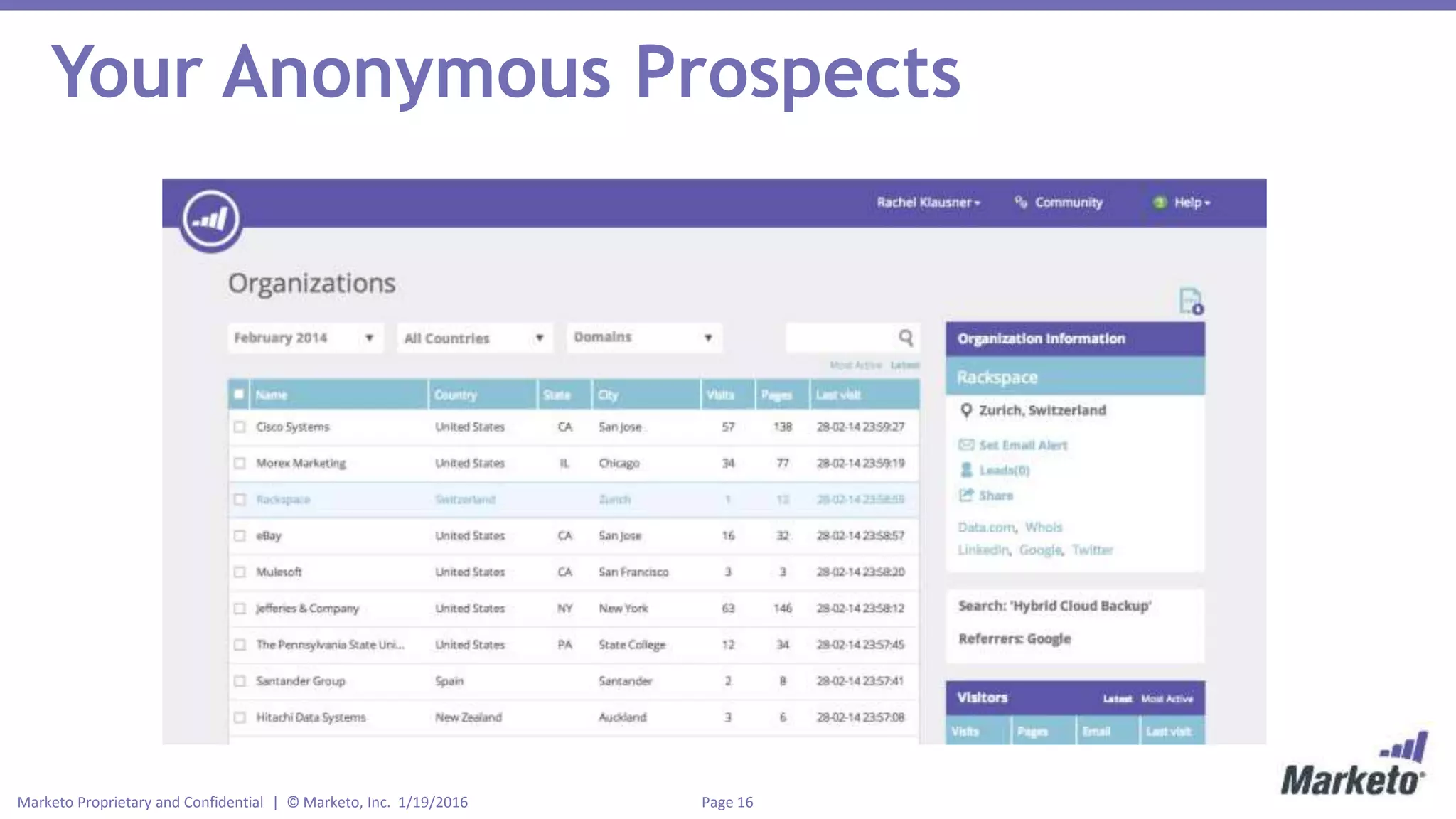Check the Jefferies & Company row checkbox

(x=240, y=609)
